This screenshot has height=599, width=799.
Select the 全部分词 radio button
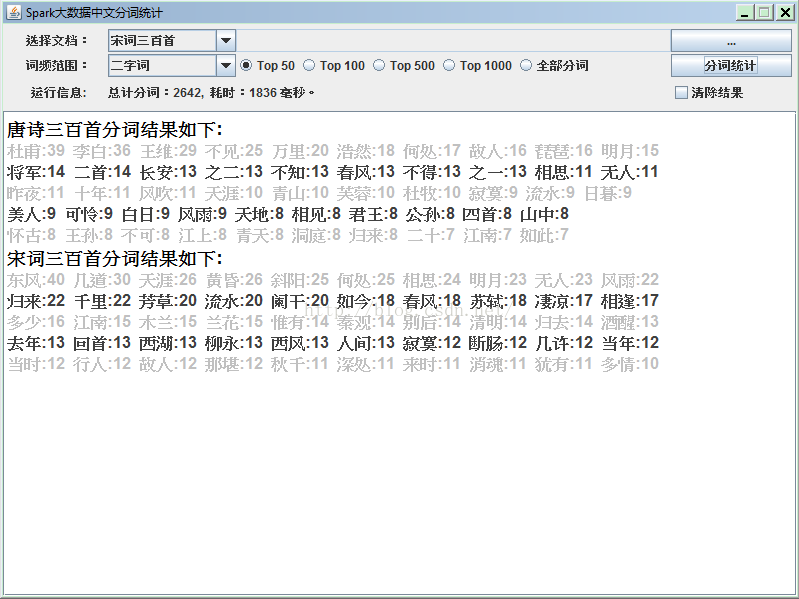pos(526,65)
